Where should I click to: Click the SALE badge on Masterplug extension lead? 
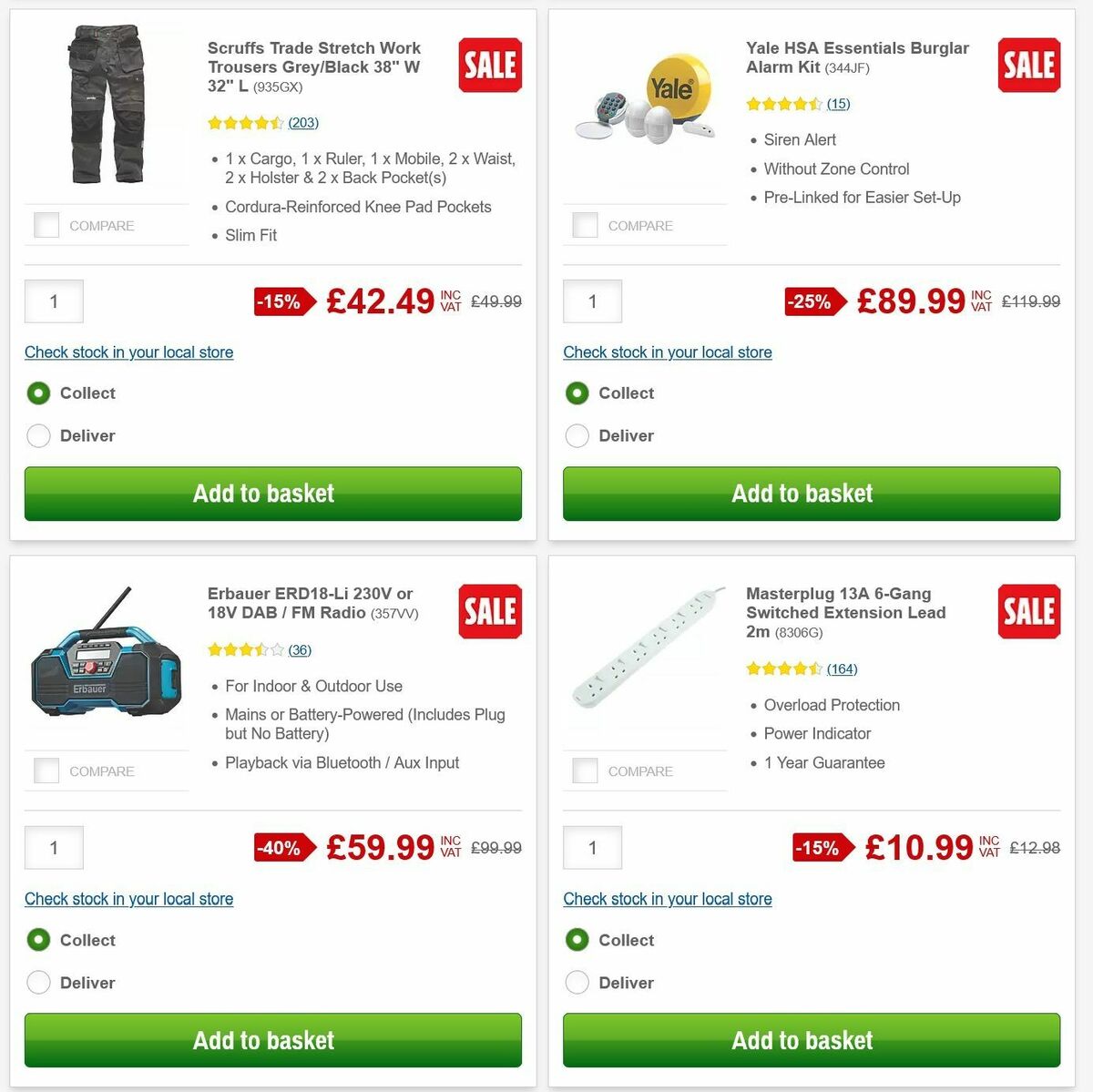(x=1028, y=611)
